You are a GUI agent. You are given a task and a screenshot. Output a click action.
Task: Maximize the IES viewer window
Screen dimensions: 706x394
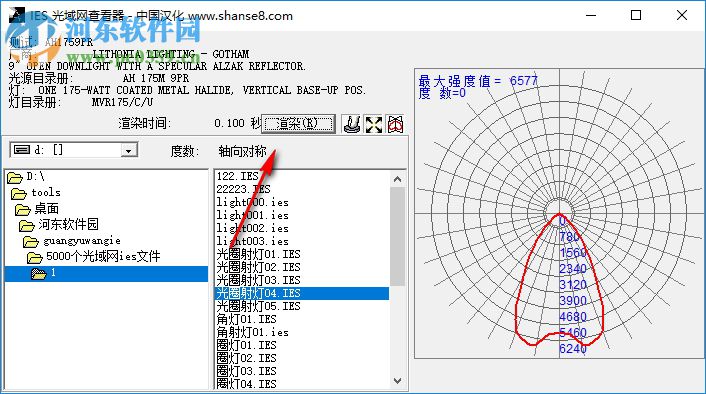click(636, 15)
